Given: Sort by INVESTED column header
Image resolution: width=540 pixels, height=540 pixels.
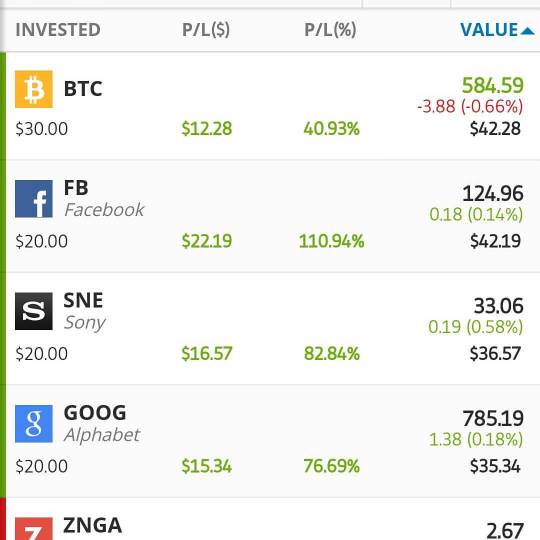Looking at the screenshot, I should pos(58,30).
